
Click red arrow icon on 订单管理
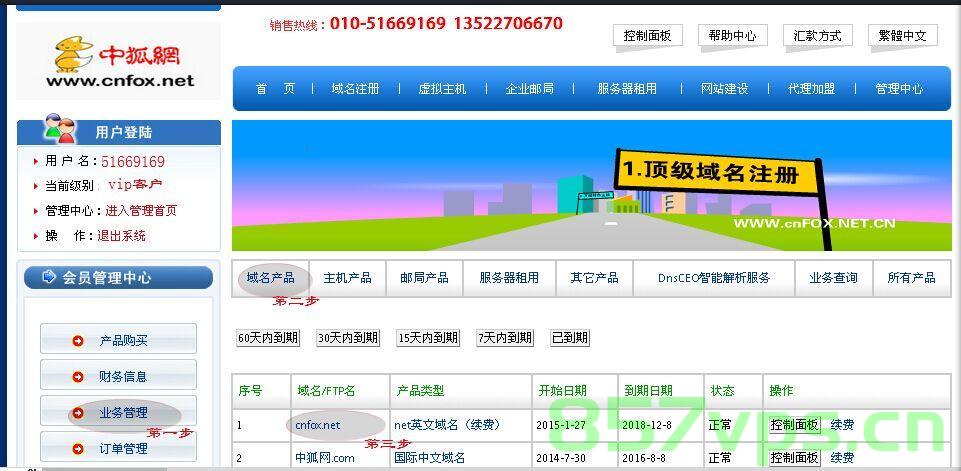(78, 450)
